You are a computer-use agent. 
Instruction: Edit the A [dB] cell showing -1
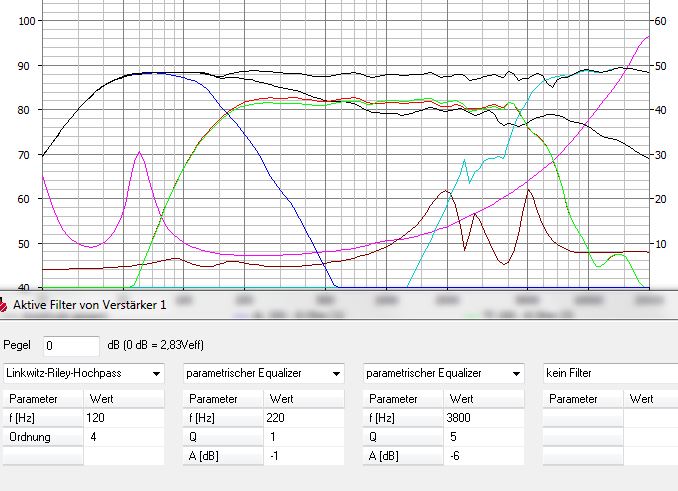click(x=304, y=456)
